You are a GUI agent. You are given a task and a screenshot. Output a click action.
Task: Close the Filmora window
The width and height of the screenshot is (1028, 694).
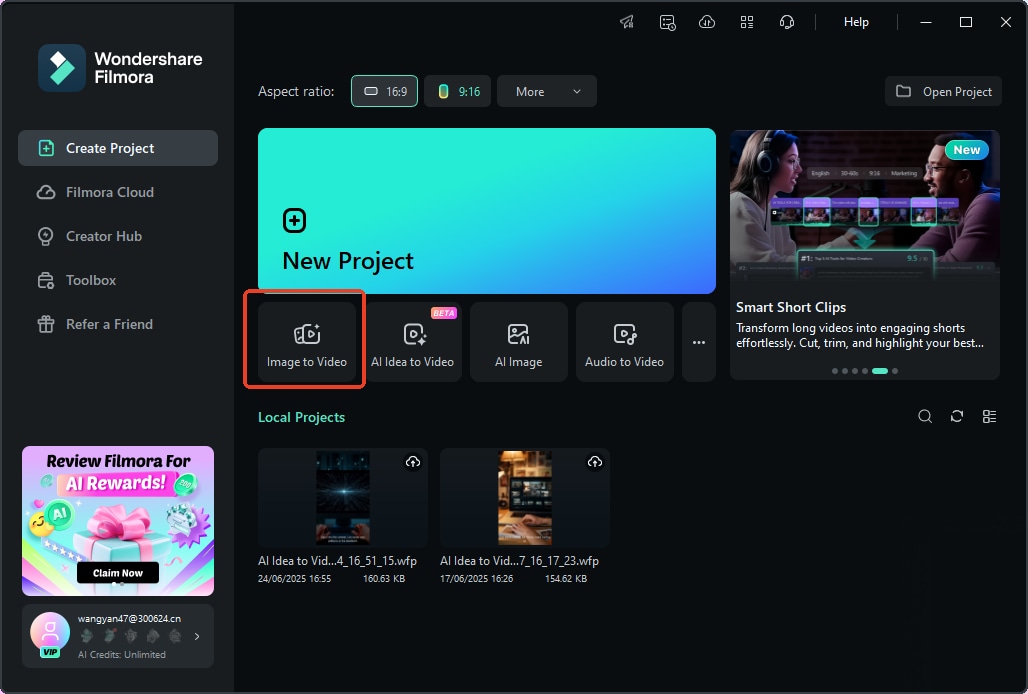pos(1006,22)
